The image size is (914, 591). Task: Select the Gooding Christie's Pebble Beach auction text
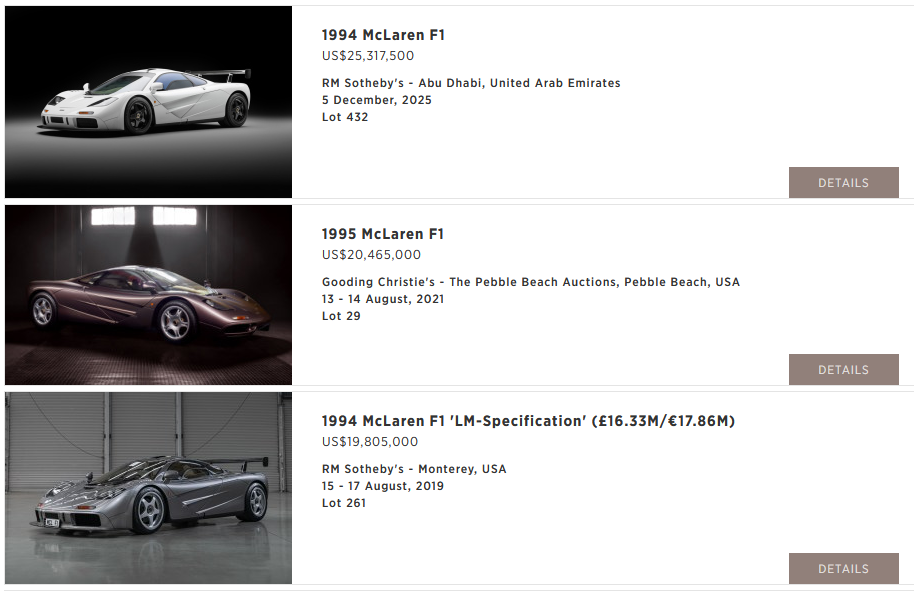pos(531,282)
